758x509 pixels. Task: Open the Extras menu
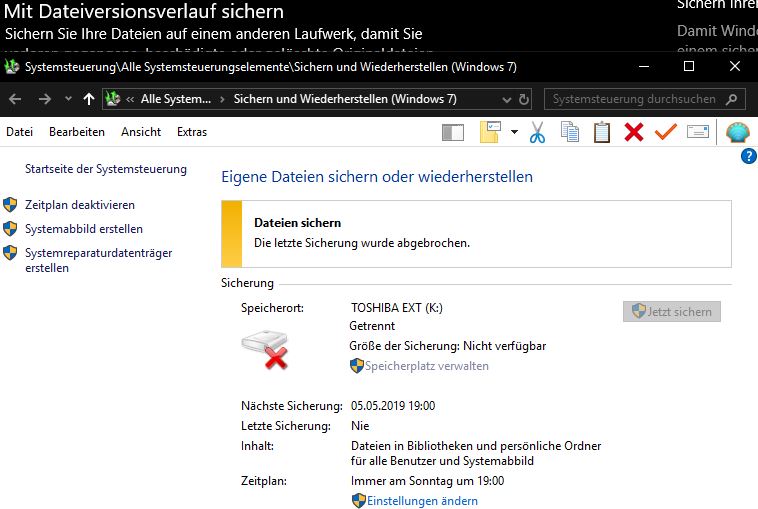coord(192,132)
